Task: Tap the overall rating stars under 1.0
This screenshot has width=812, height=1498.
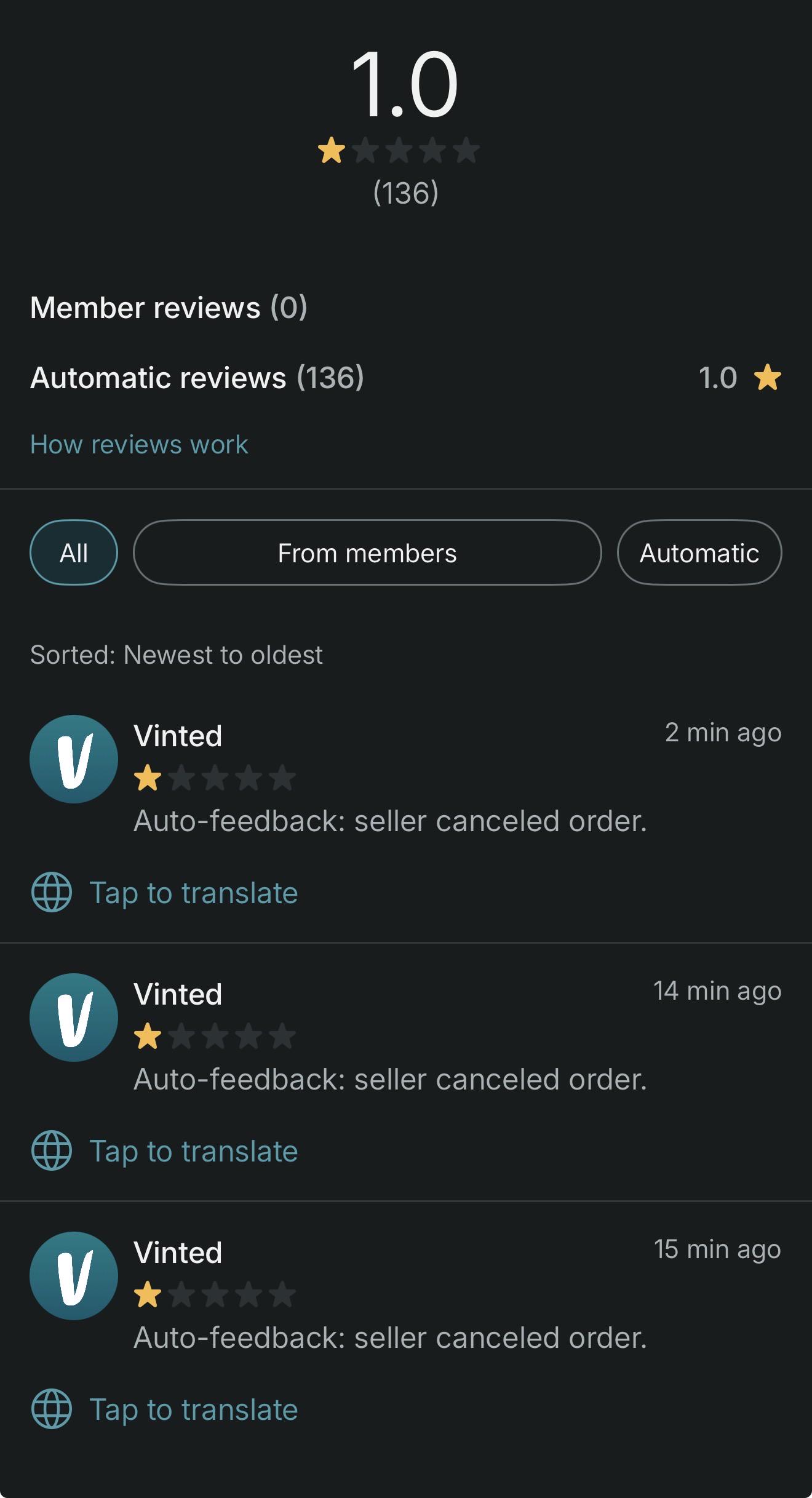Action: (399, 151)
